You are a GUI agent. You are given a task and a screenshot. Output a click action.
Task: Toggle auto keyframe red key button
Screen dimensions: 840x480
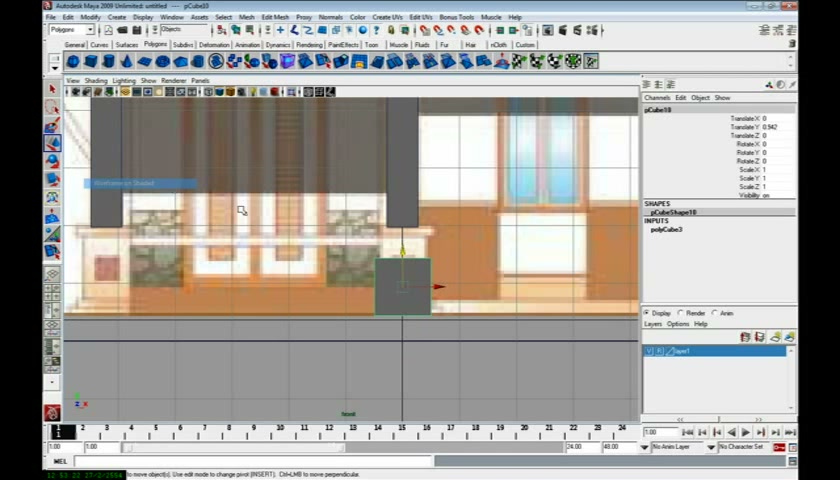click(779, 447)
